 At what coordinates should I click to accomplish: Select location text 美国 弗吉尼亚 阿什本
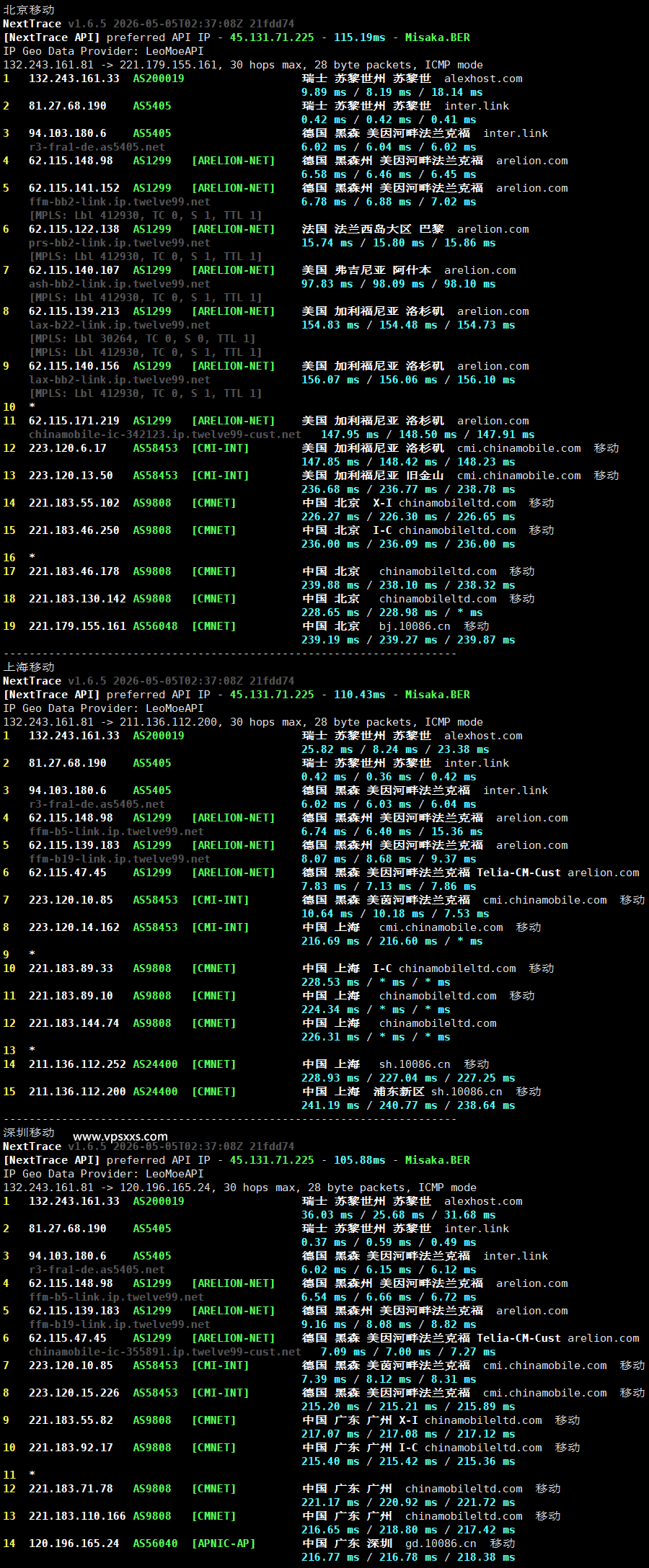pyautogui.click(x=366, y=270)
